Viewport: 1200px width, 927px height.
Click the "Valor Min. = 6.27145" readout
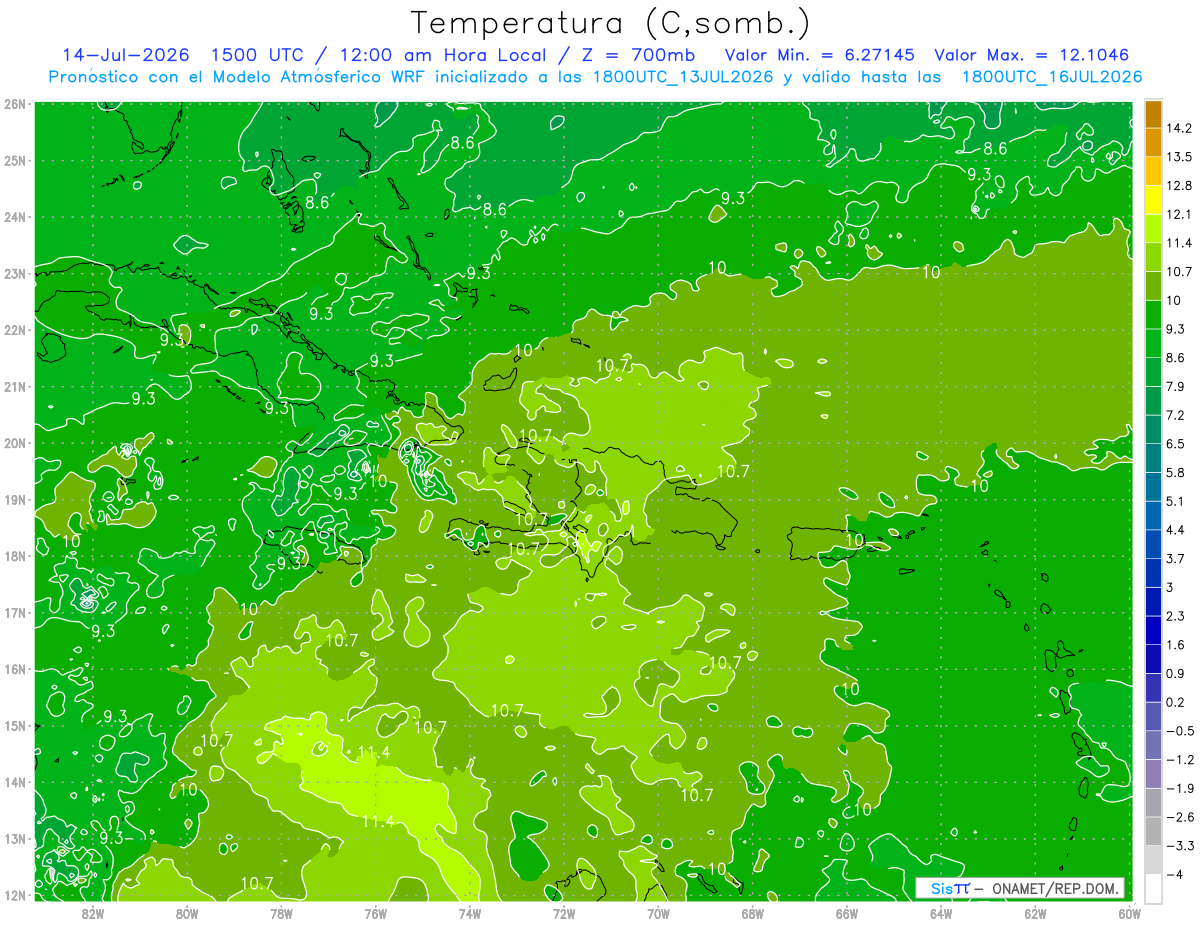click(x=819, y=55)
